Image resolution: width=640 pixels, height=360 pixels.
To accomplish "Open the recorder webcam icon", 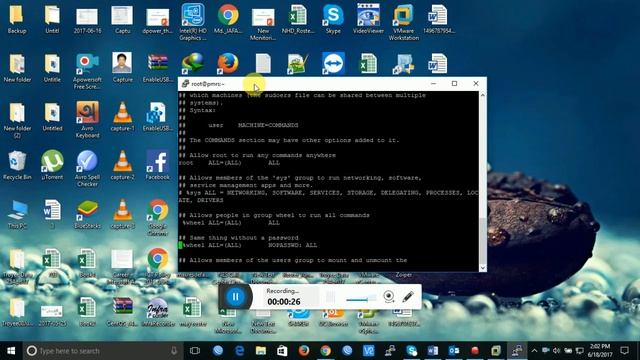I will pyautogui.click(x=389, y=296).
